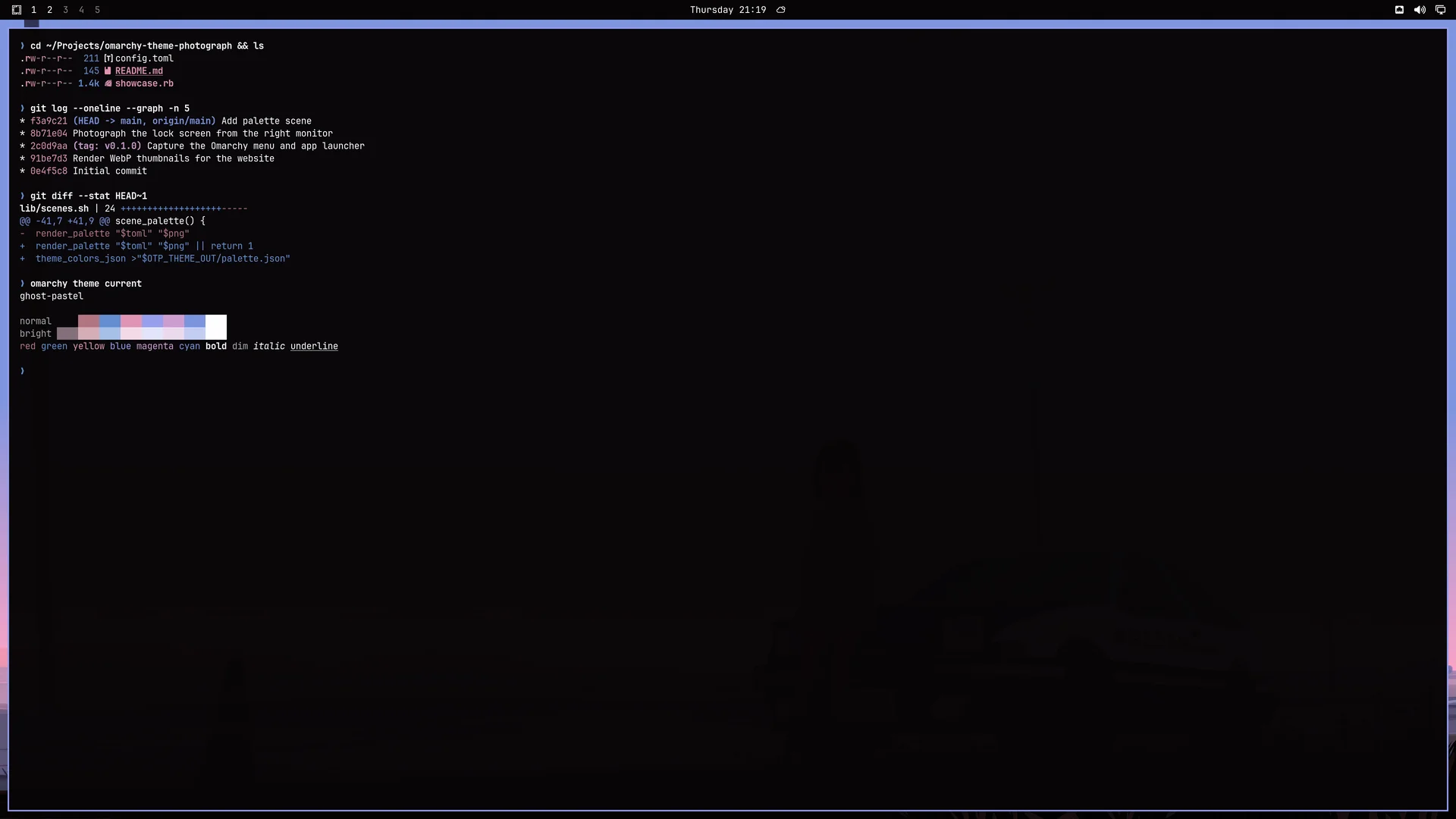Viewport: 1456px width, 819px height.
Task: Switch to workspace 4
Action: 81,10
